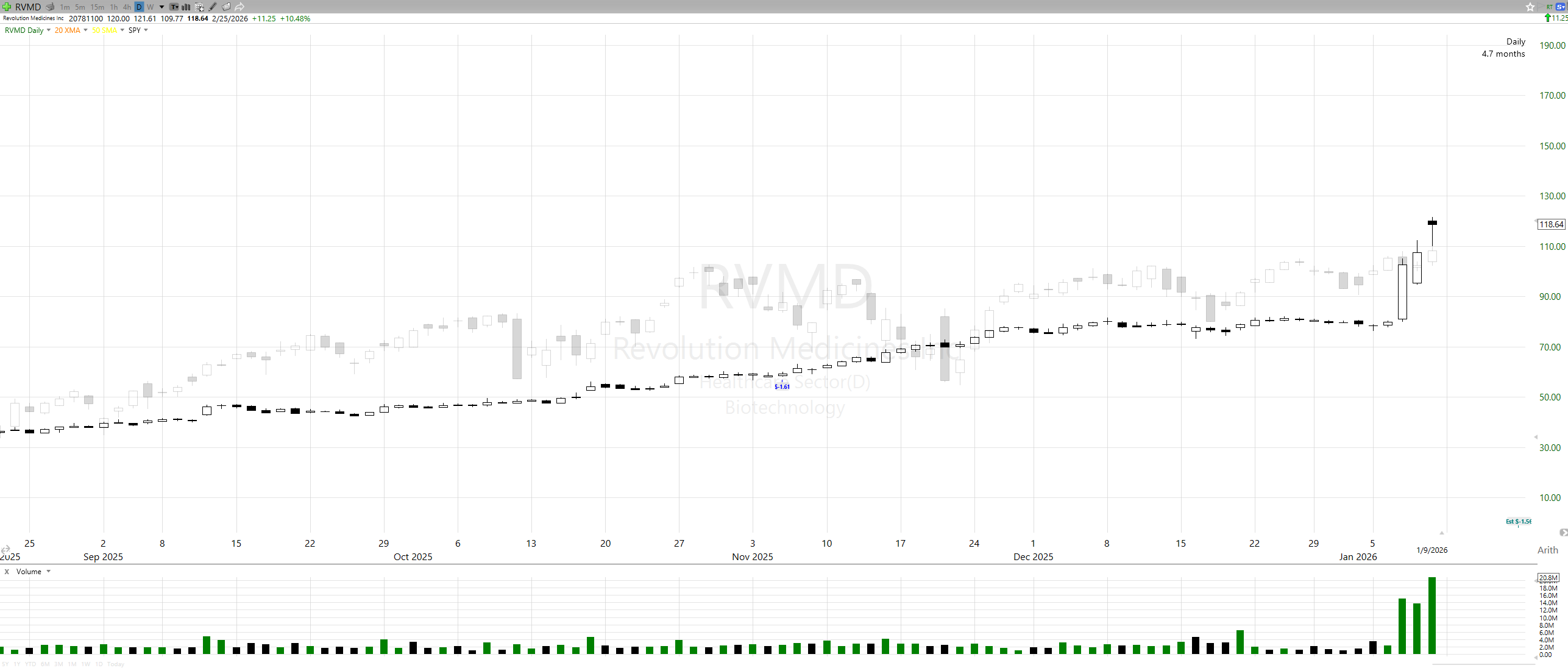The width and height of the screenshot is (1568, 668).
Task: Open the SPY comparison dropdown
Action: coord(146,30)
